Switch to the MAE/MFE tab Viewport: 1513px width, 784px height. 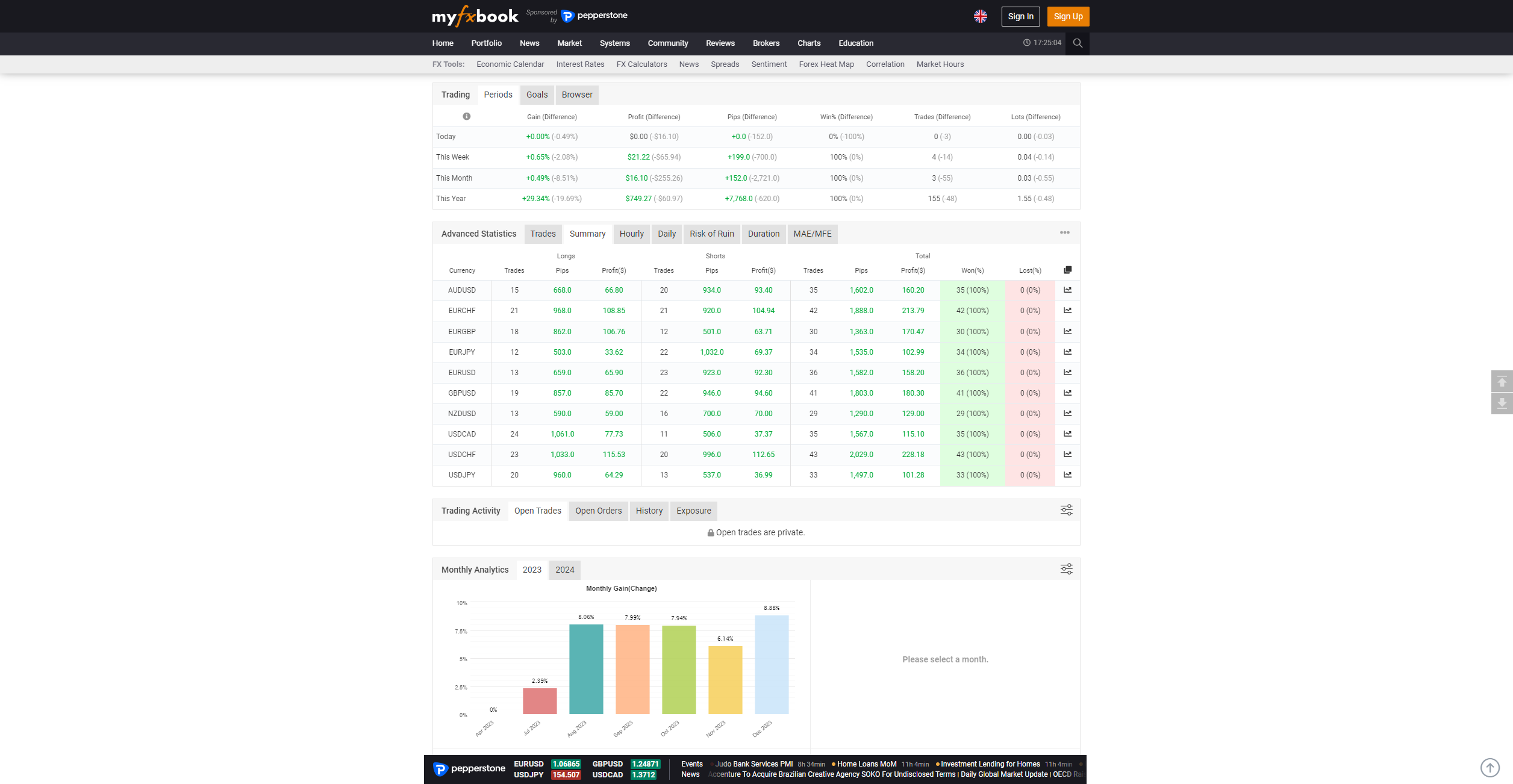tap(812, 234)
